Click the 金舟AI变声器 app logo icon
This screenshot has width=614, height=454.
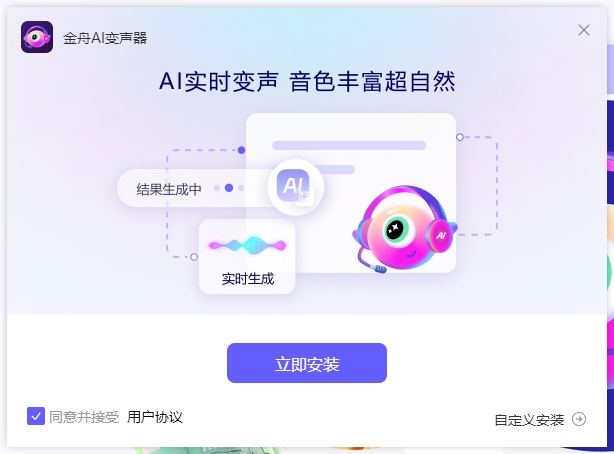pyautogui.click(x=37, y=37)
